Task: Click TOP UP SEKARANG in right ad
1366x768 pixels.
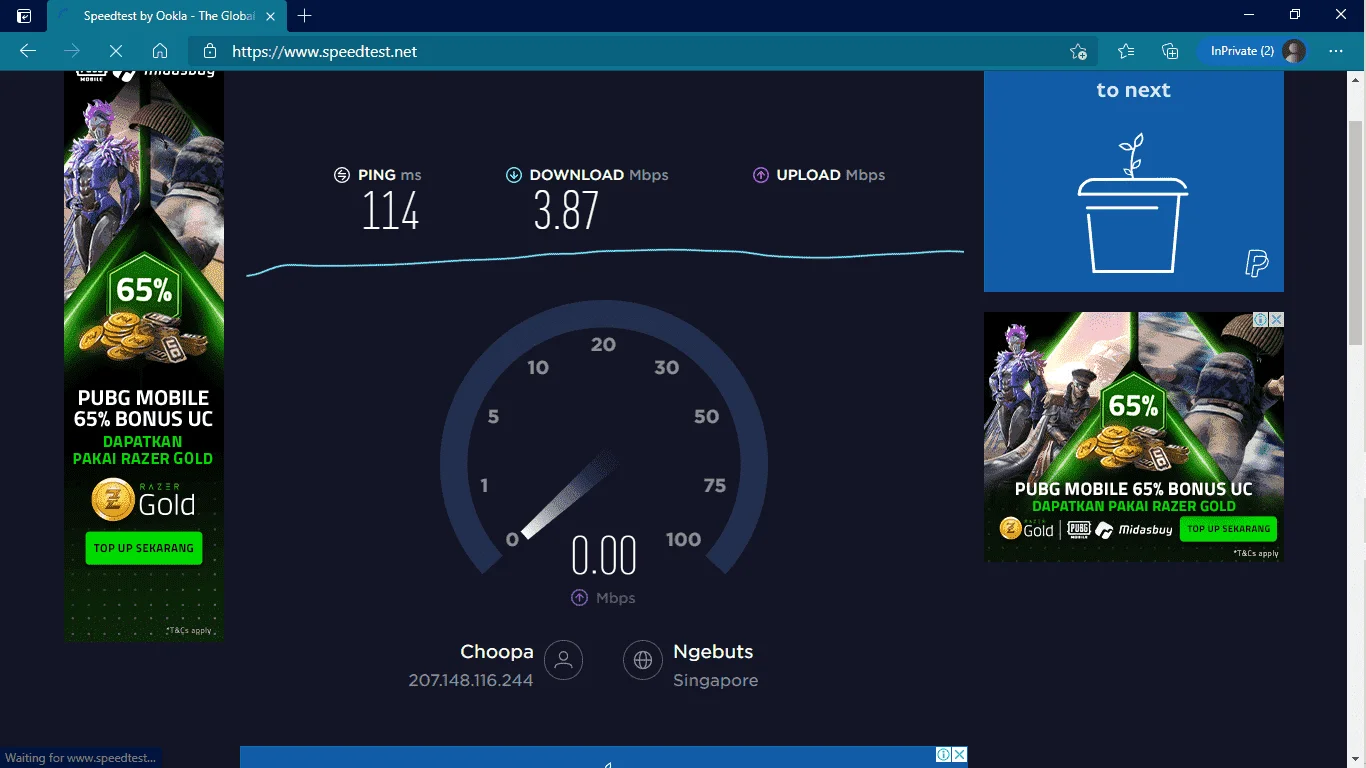Action: click(x=1228, y=529)
